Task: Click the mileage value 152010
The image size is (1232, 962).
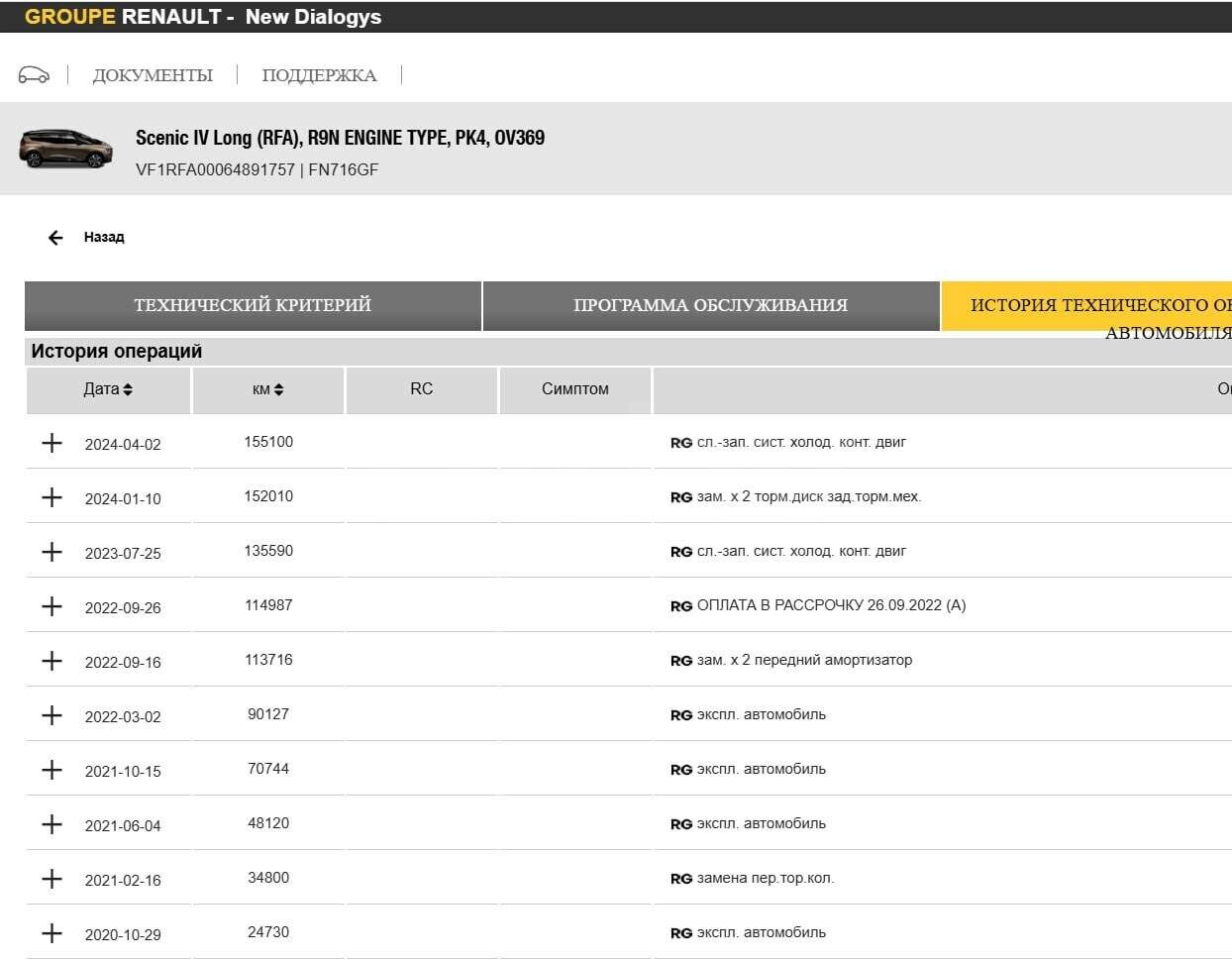Action: pyautogui.click(x=268, y=496)
